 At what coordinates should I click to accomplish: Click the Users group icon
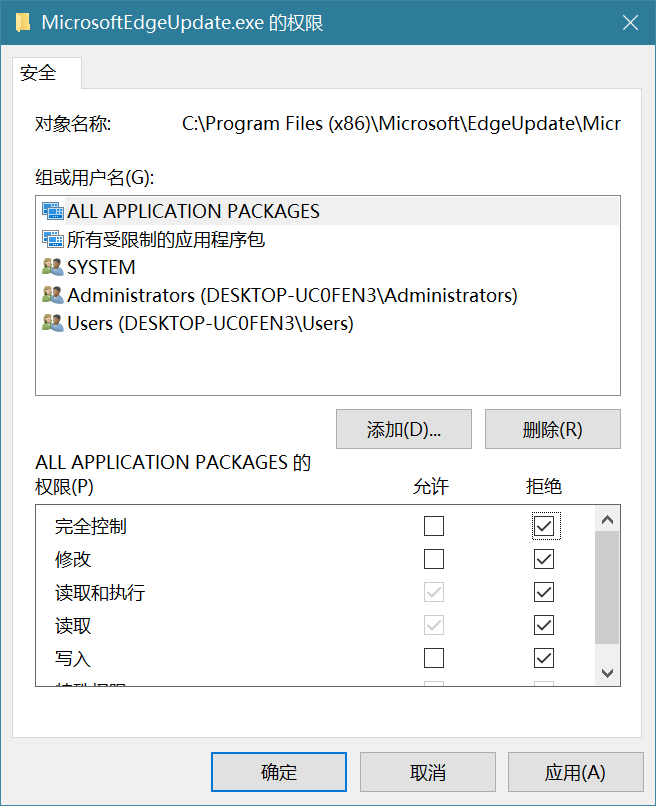pyautogui.click(x=52, y=323)
